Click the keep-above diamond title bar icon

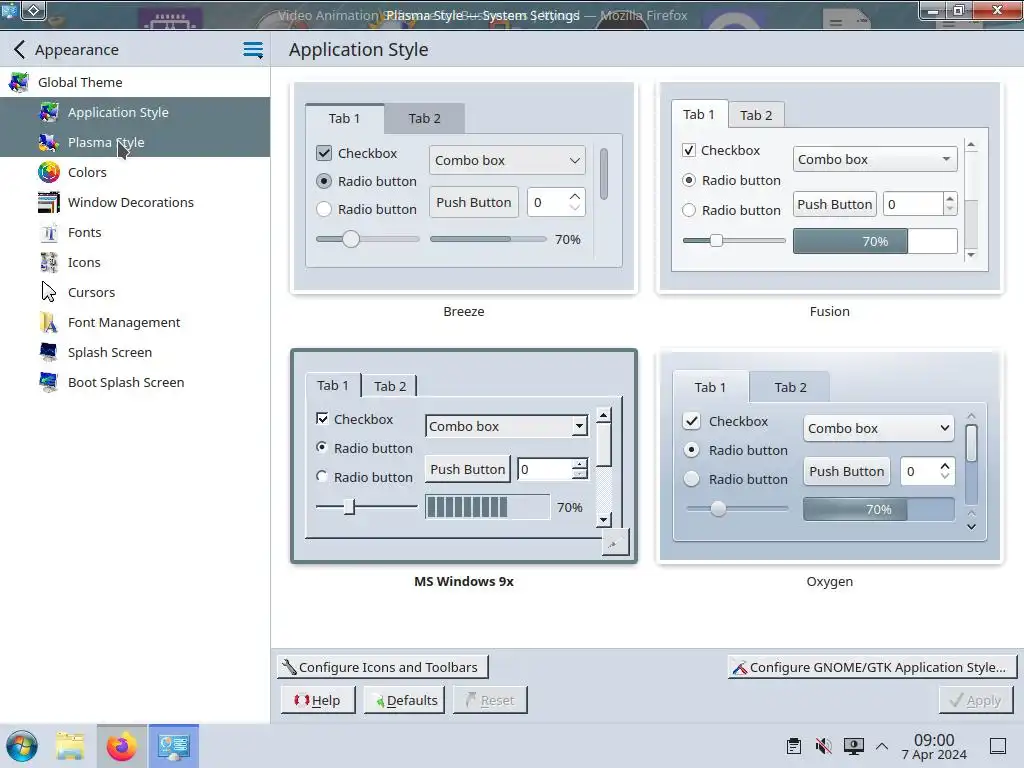click(x=34, y=10)
